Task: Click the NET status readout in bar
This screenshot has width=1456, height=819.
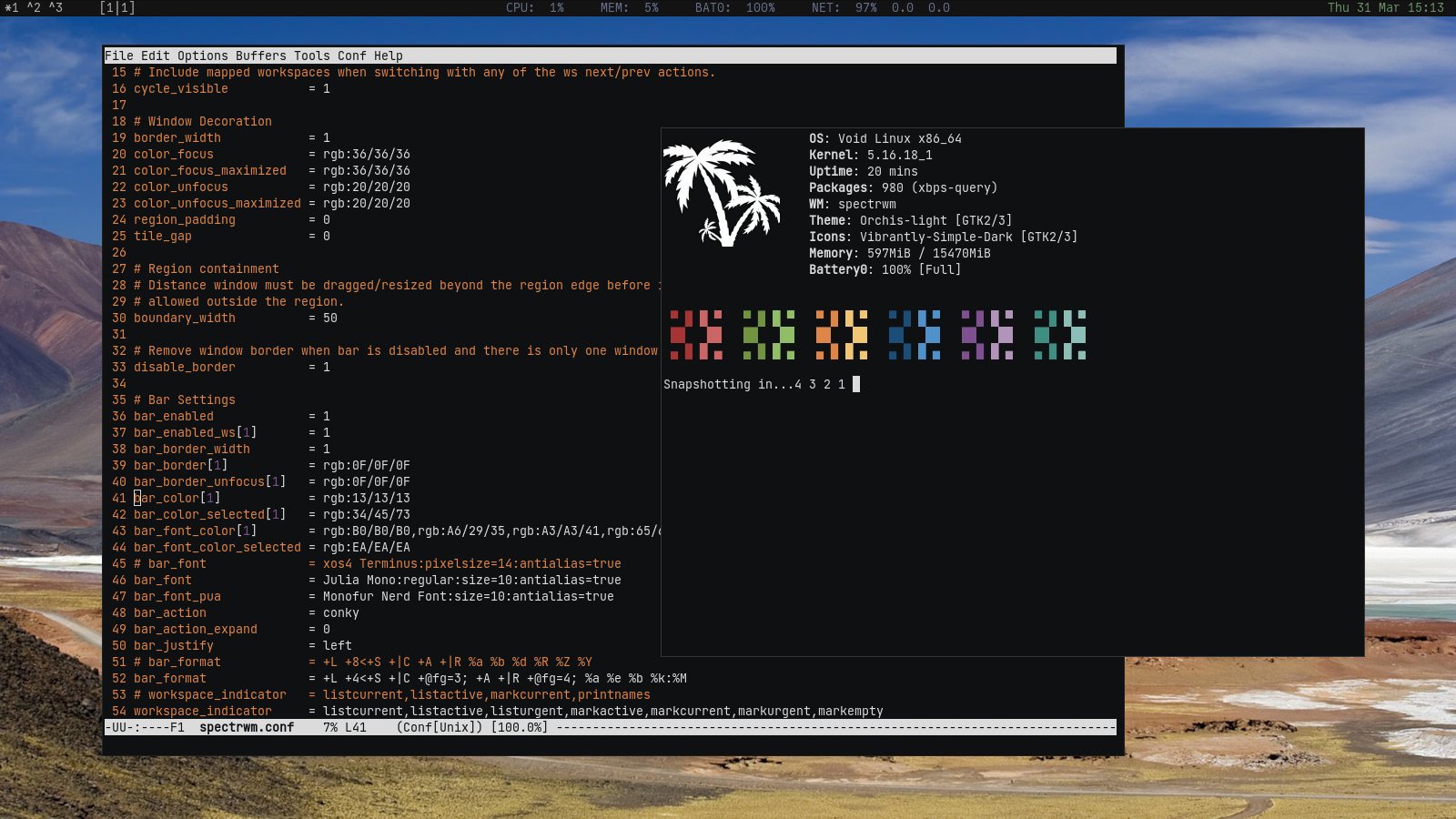Action: (x=881, y=7)
